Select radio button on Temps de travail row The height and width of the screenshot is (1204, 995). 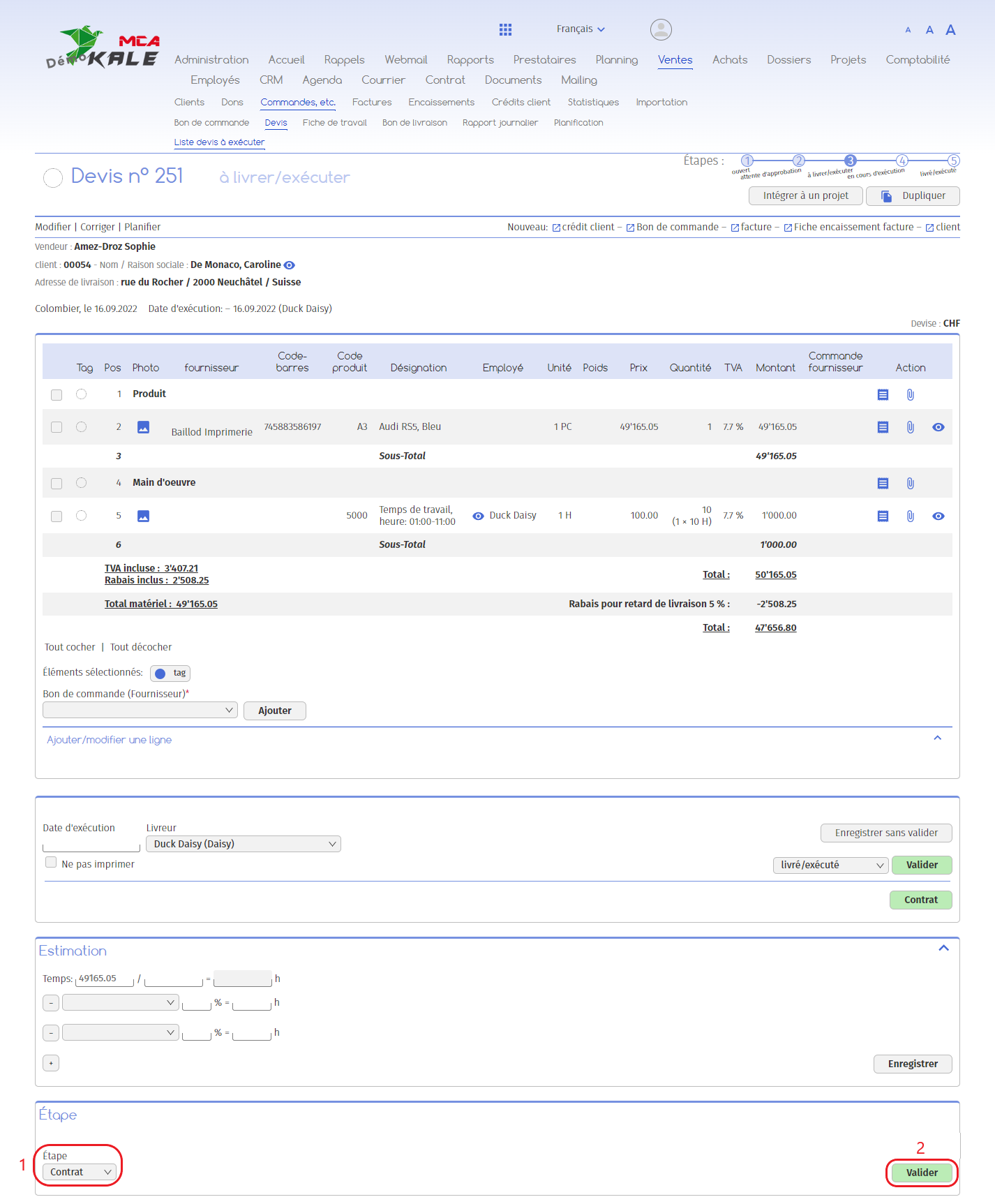pos(82,516)
